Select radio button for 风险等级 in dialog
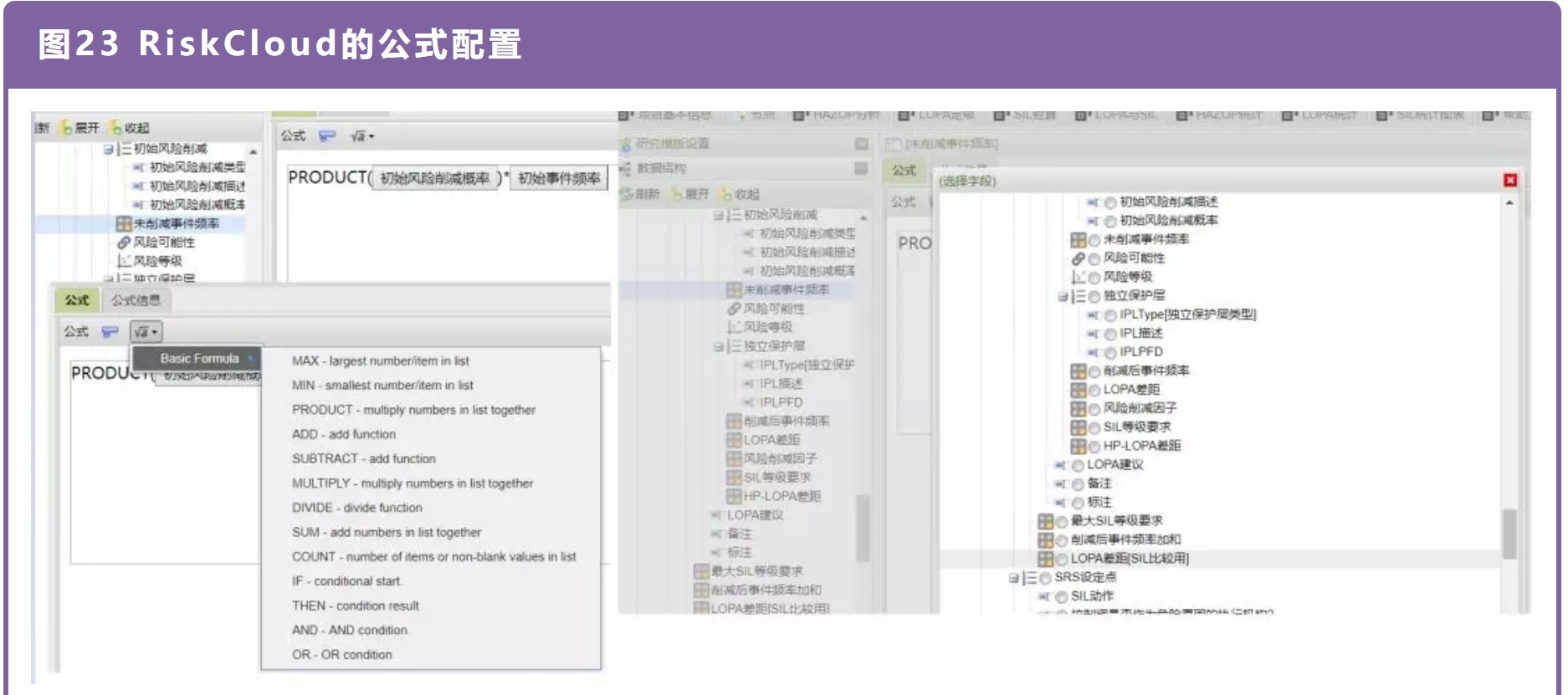 [x=1094, y=277]
